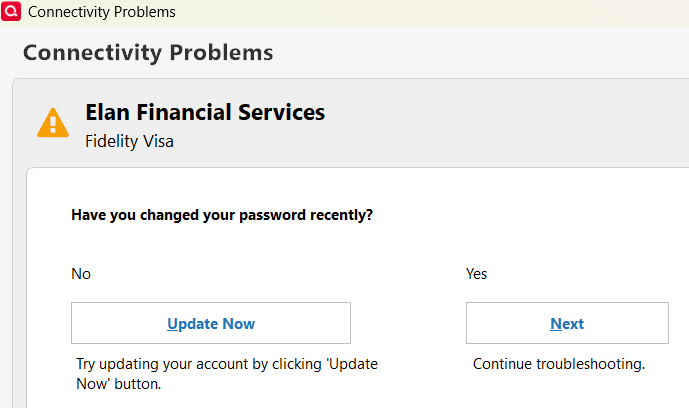
Task: Click the underlined 'Update Now' link text
Action: click(x=211, y=324)
